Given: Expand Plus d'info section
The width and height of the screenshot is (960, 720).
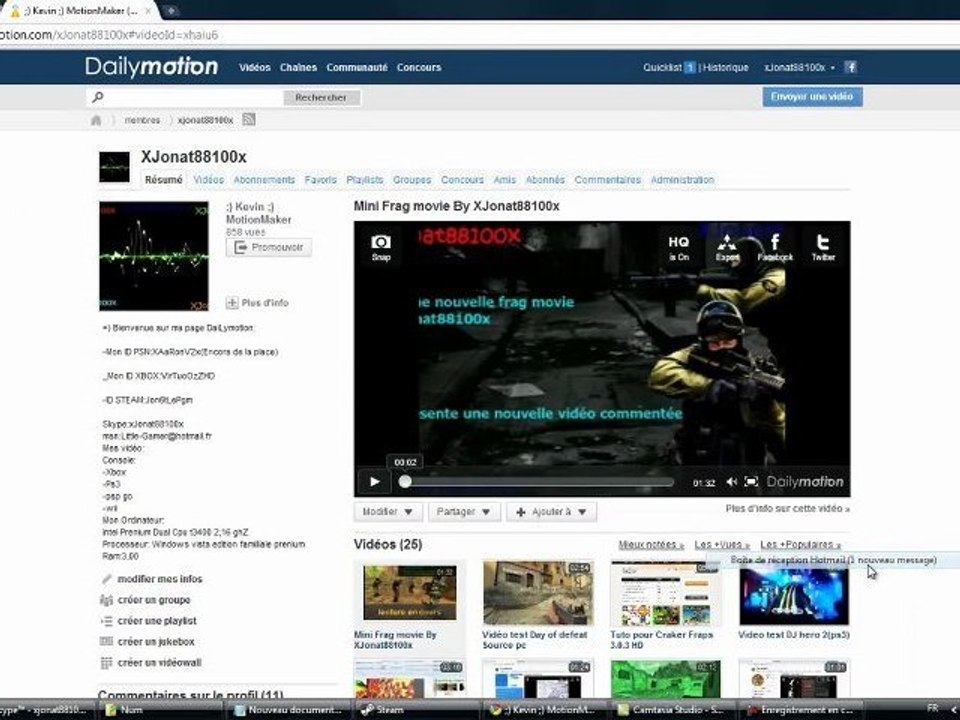Looking at the screenshot, I should tap(257, 302).
